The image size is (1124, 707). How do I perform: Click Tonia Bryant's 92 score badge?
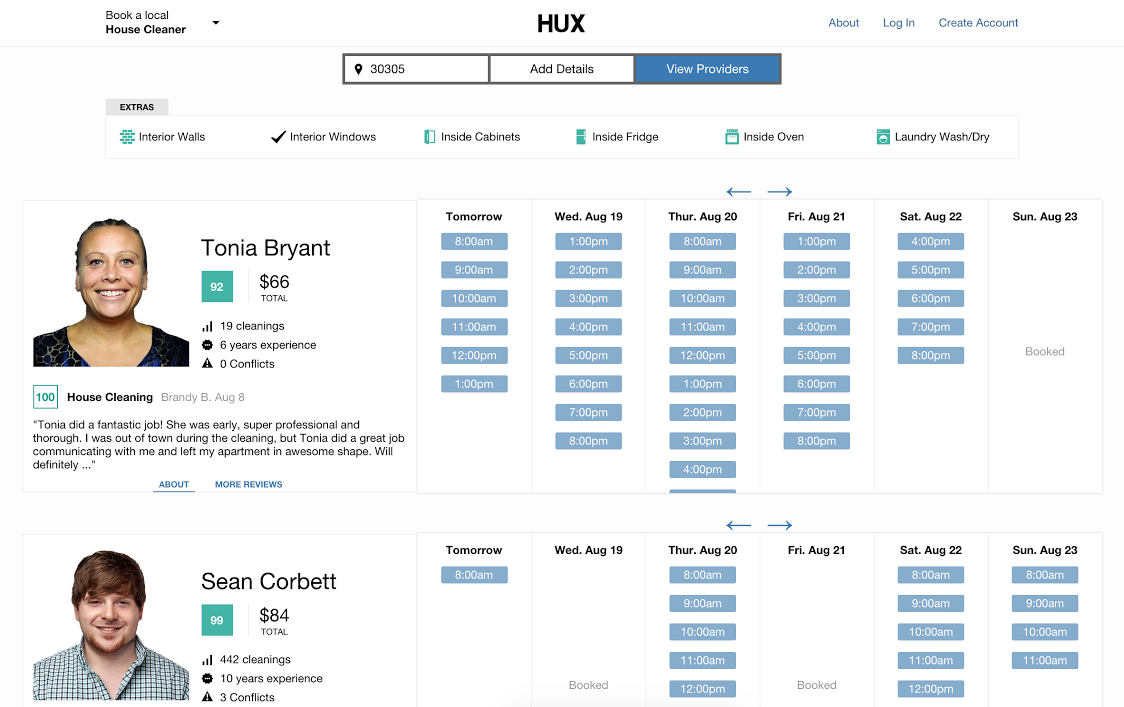[217, 286]
